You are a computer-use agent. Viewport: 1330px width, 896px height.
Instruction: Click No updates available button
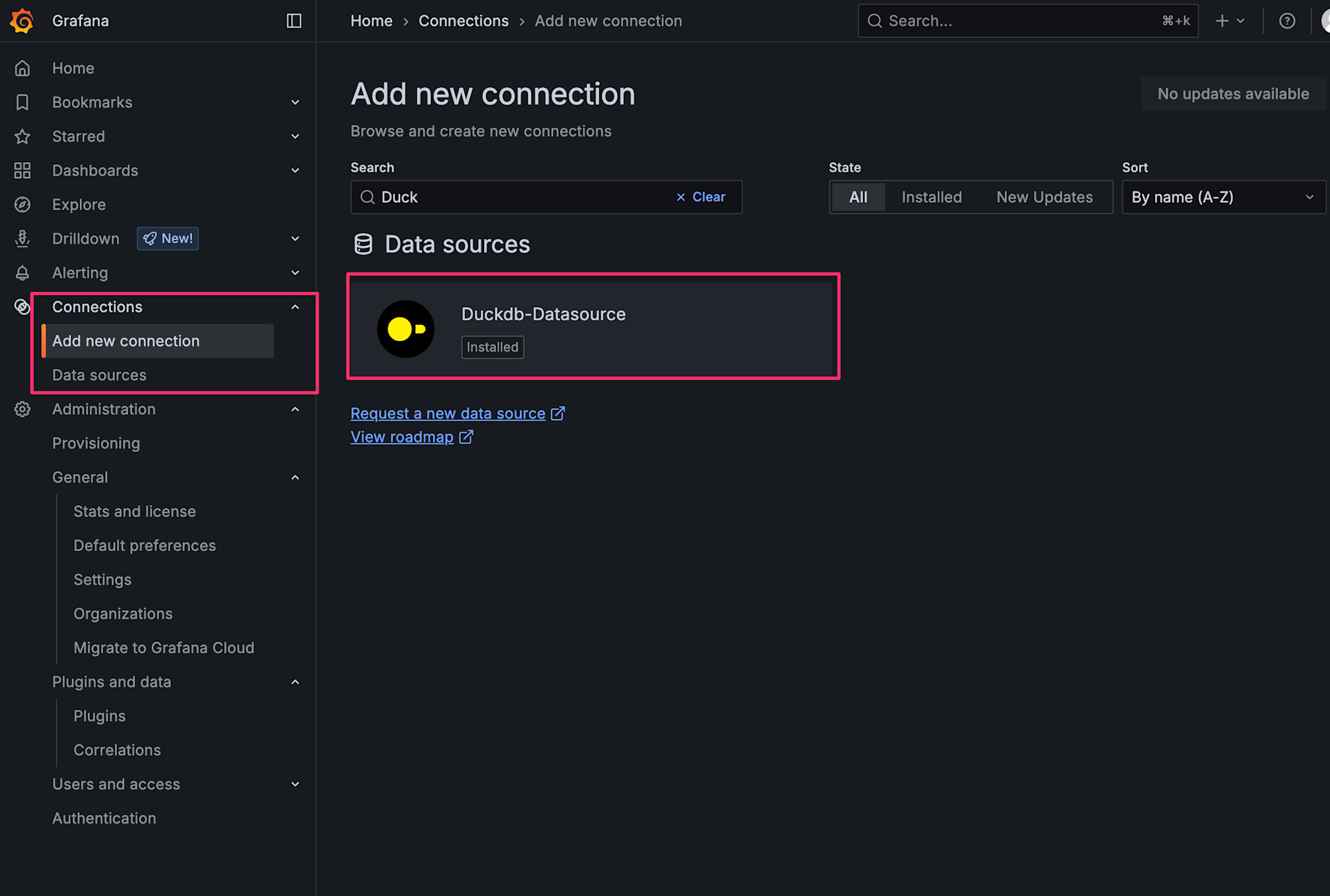coord(1233,94)
